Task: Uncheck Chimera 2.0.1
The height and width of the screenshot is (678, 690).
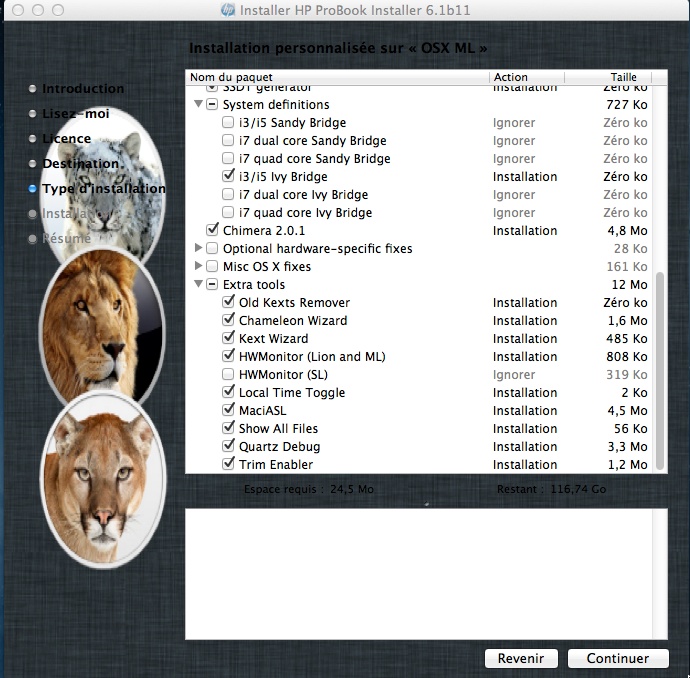Action: click(212, 230)
